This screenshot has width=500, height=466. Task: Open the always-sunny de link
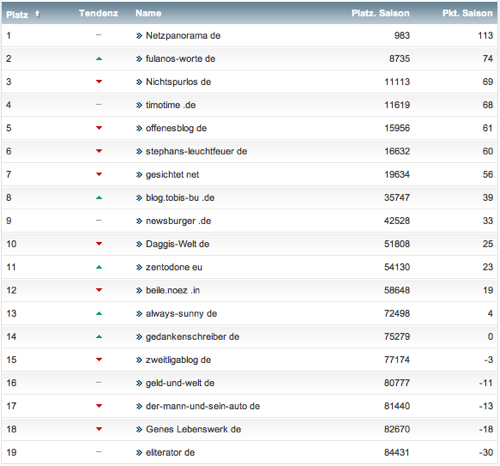[181, 313]
